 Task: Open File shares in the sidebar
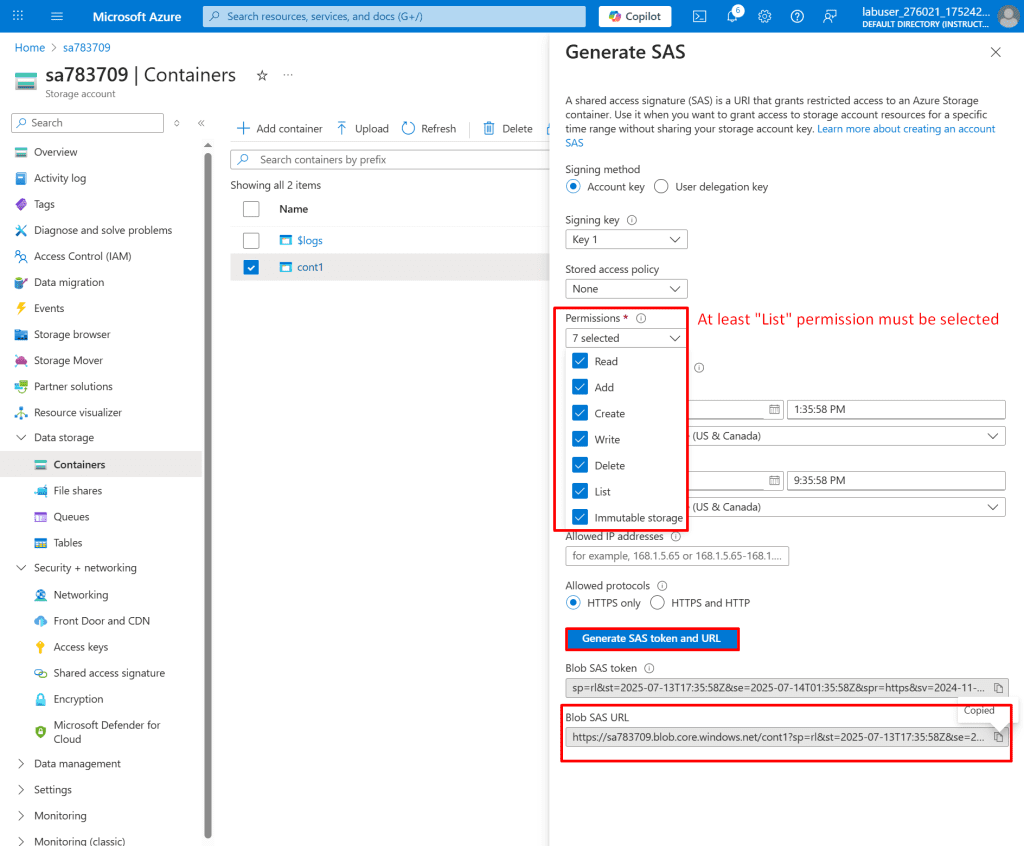77,491
